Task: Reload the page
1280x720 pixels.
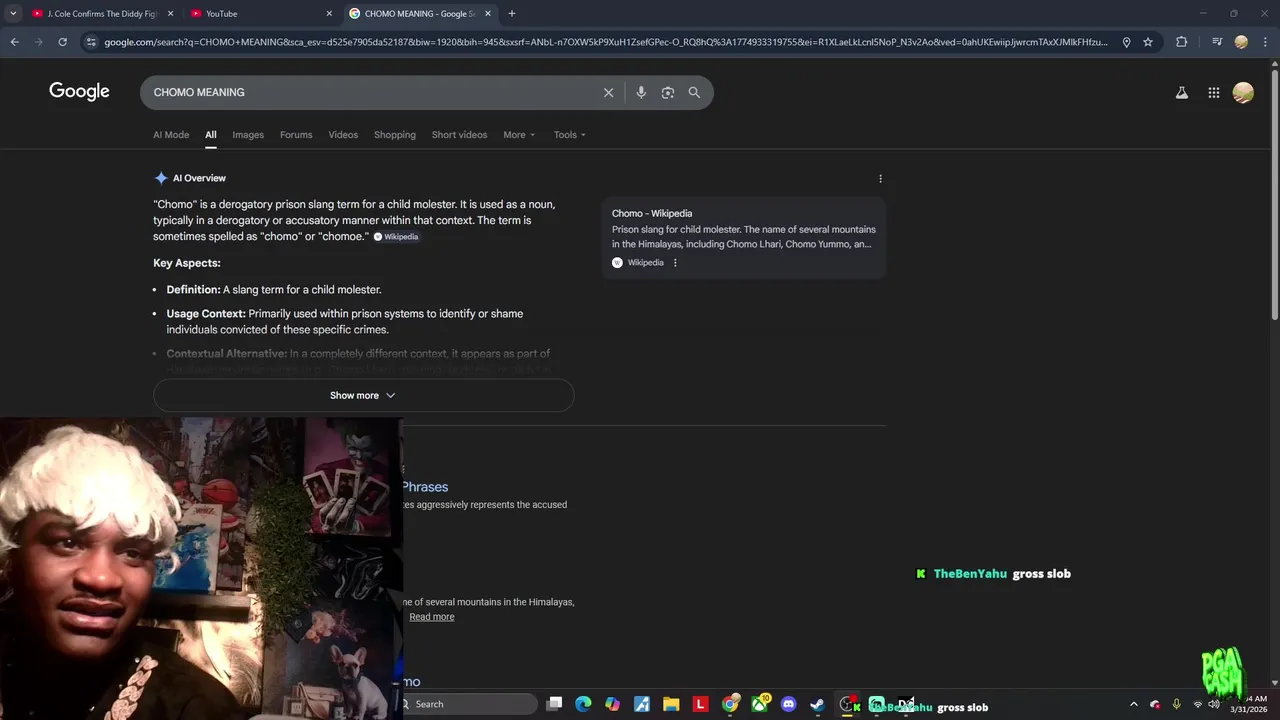Action: tap(62, 42)
